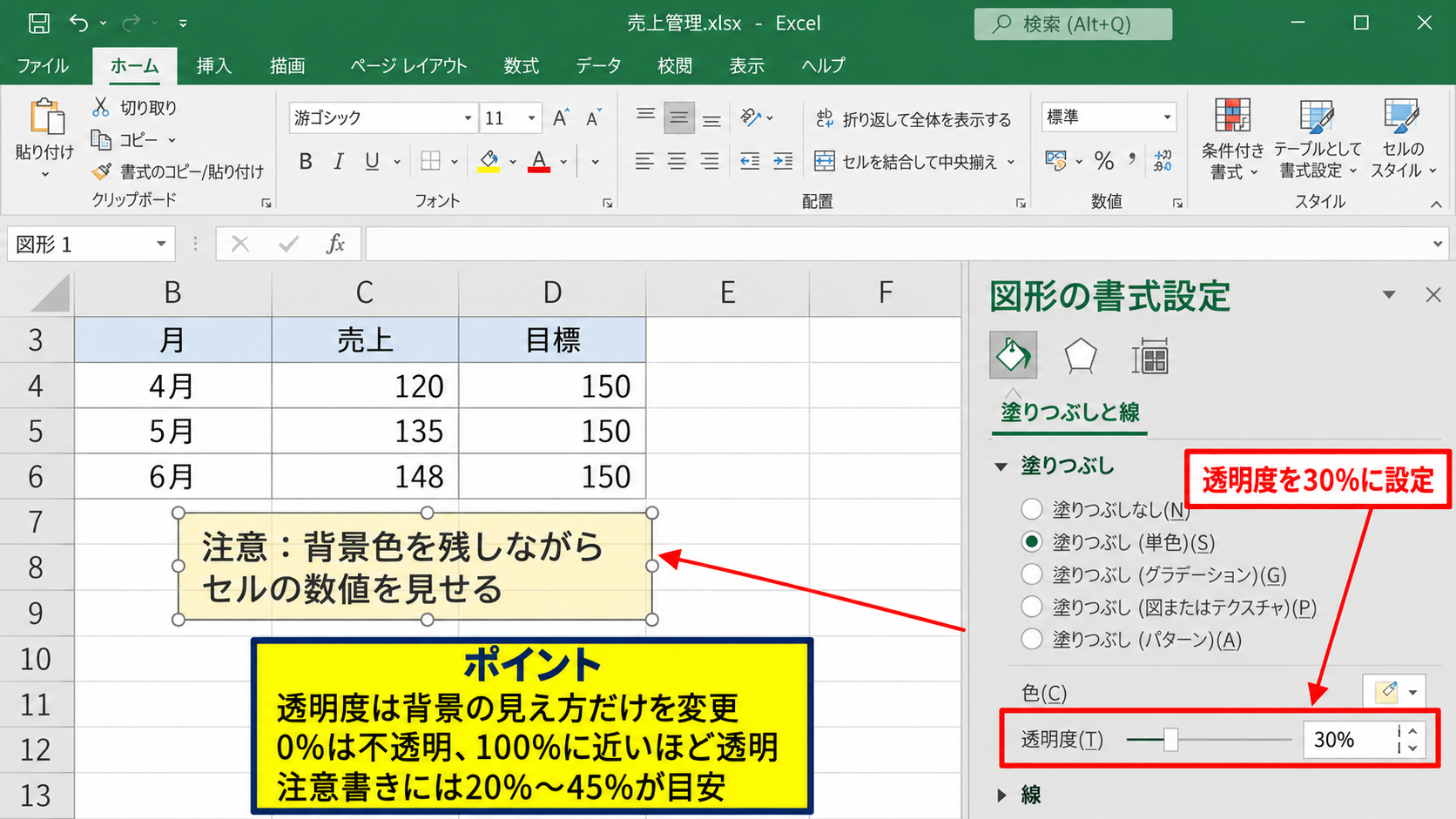Open the Name Box dropdown (図形 1)

click(161, 245)
